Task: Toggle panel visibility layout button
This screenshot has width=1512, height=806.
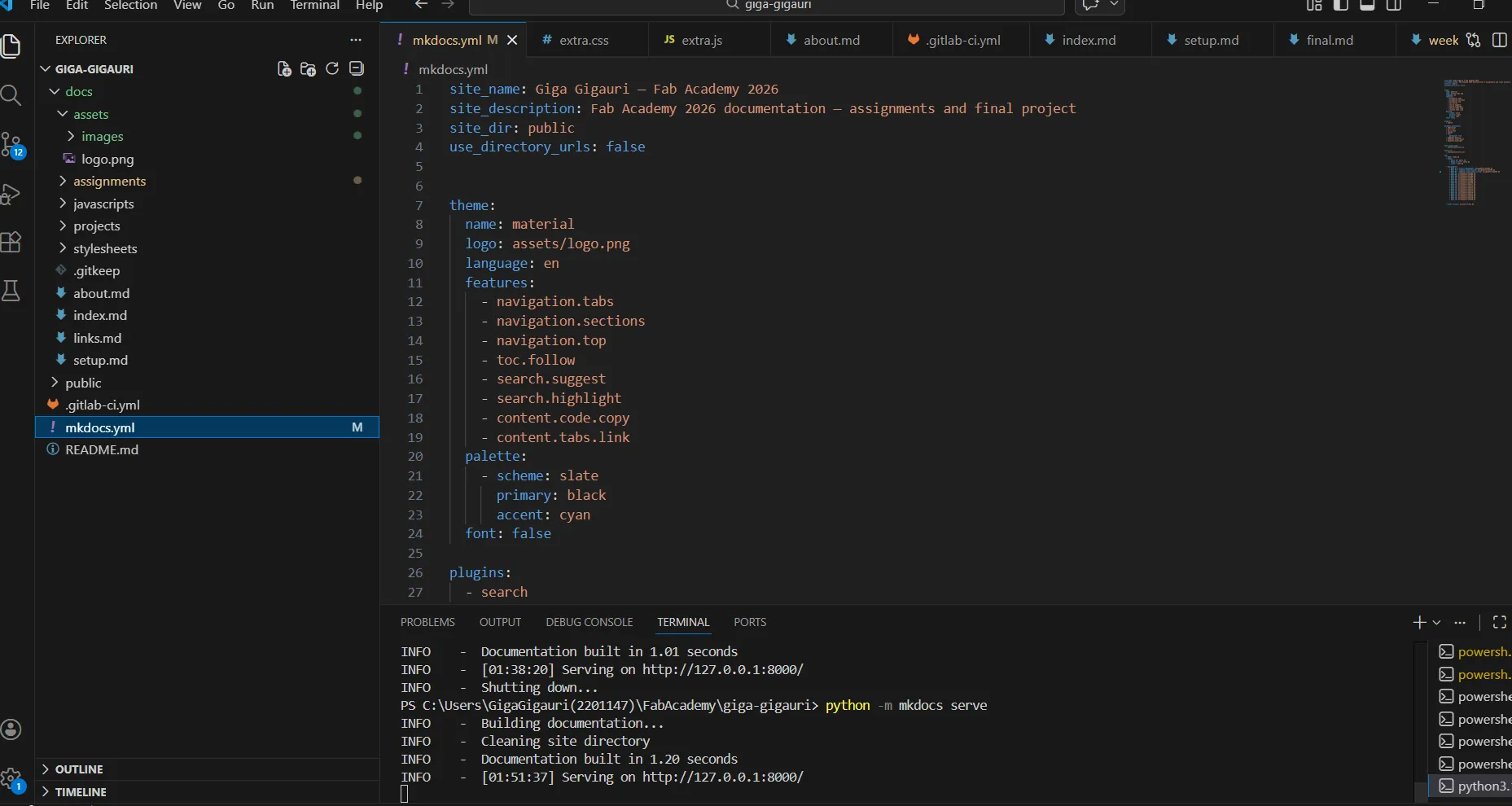Action: pyautogui.click(x=1367, y=6)
